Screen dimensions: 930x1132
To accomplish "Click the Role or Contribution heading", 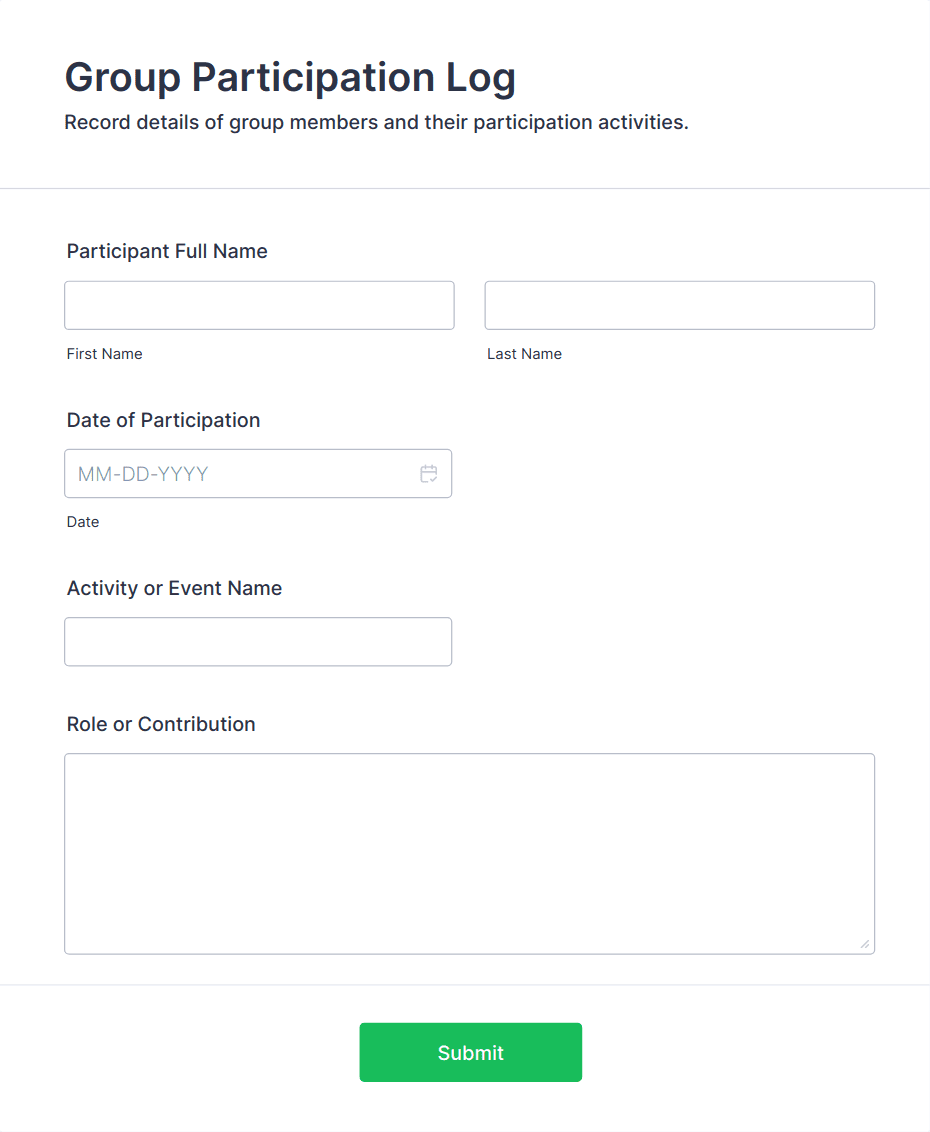I will (160, 724).
